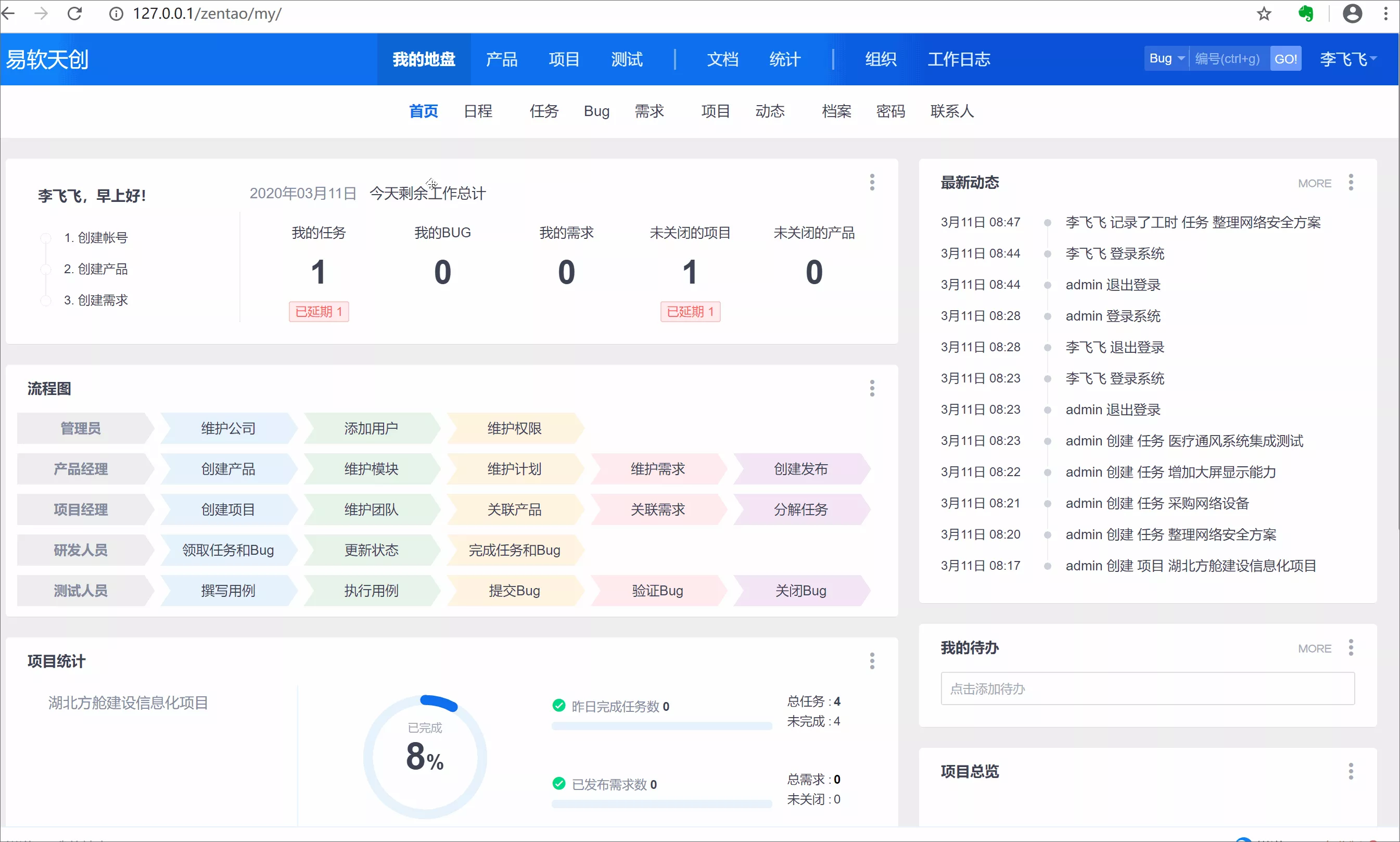The width and height of the screenshot is (1400, 842).
Task: Switch to the 首页 sub-tab
Action: [424, 111]
